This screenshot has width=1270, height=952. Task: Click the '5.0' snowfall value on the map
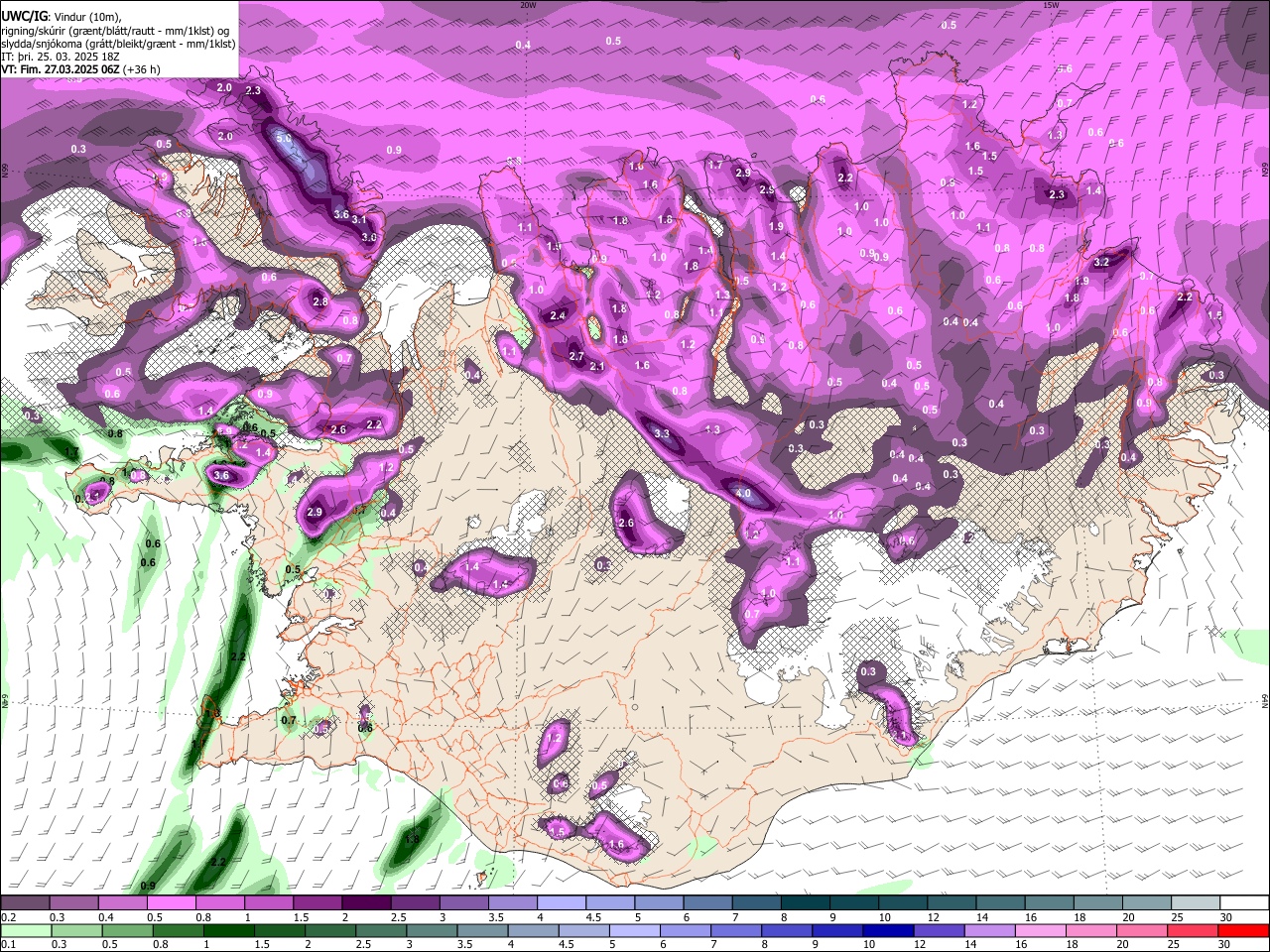tap(284, 138)
